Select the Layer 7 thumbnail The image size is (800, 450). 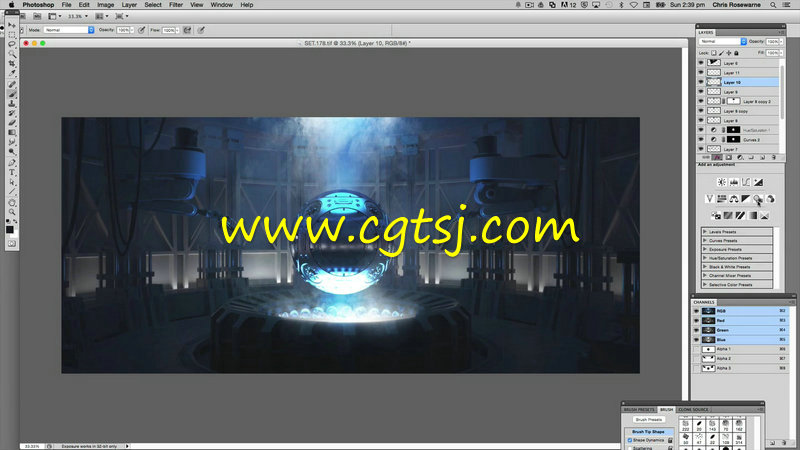(x=714, y=149)
